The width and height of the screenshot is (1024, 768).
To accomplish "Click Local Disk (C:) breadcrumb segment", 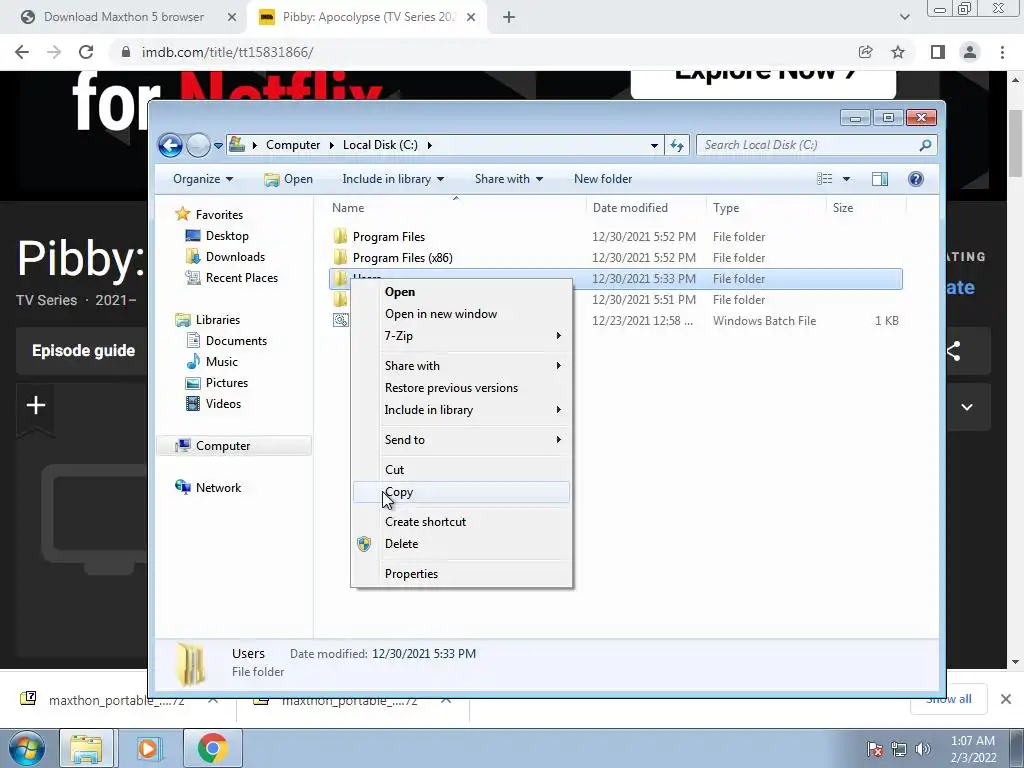I will coord(380,145).
